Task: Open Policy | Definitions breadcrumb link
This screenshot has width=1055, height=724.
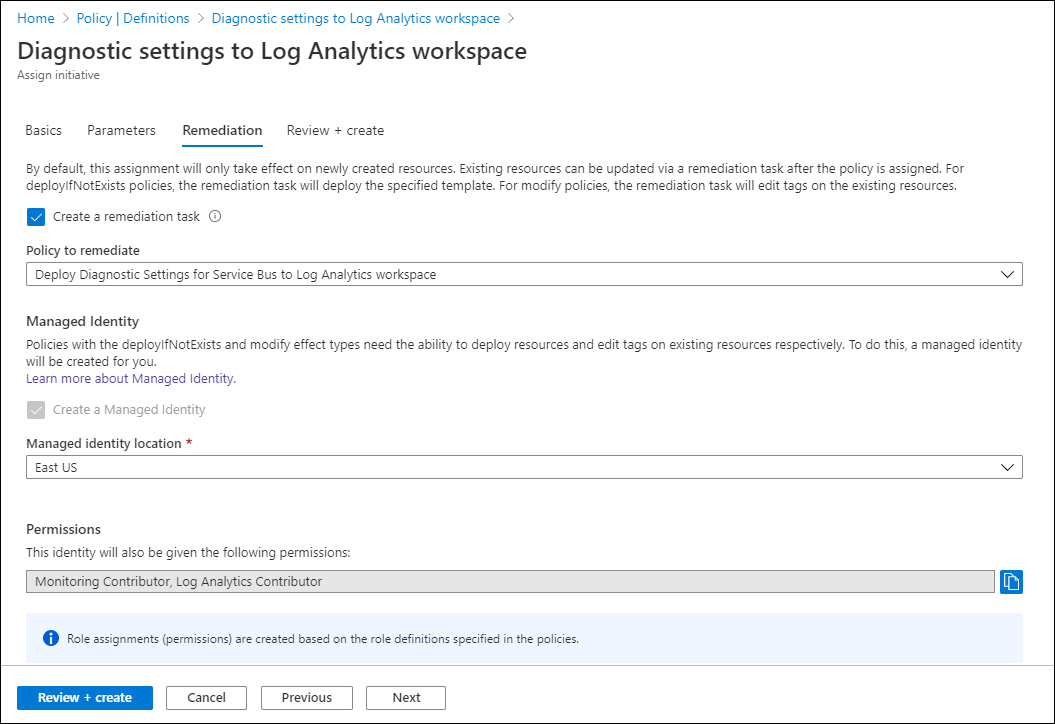Action: (131, 18)
